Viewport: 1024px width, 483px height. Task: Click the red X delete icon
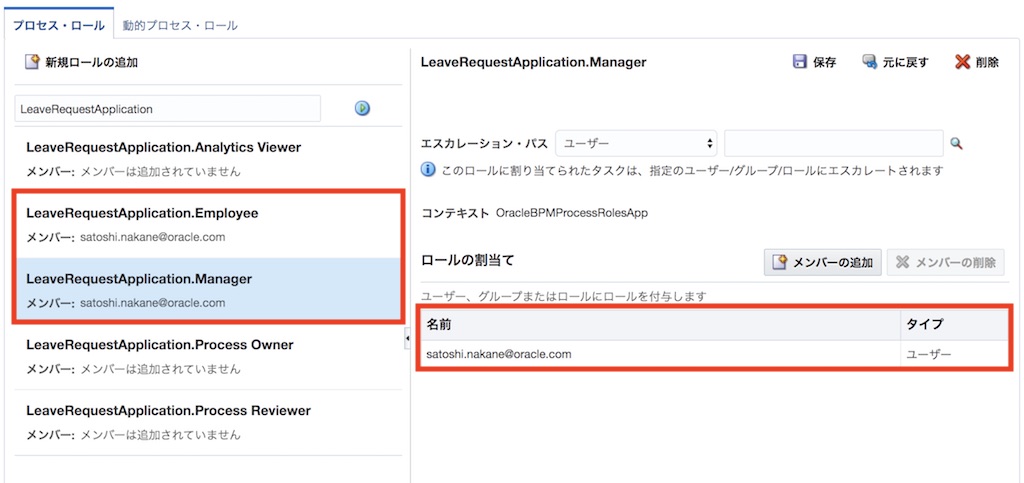pyautogui.click(x=962, y=62)
